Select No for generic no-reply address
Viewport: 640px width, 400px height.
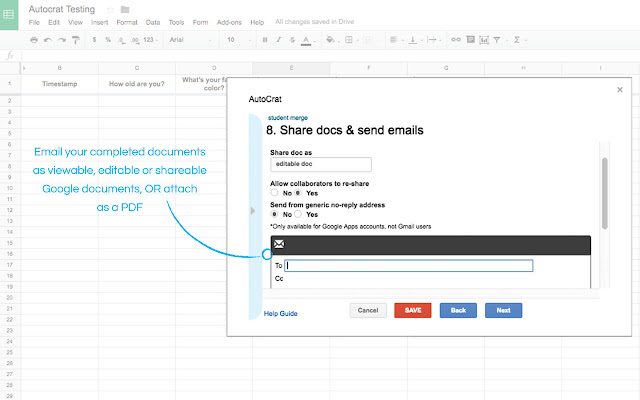pyautogui.click(x=274, y=214)
